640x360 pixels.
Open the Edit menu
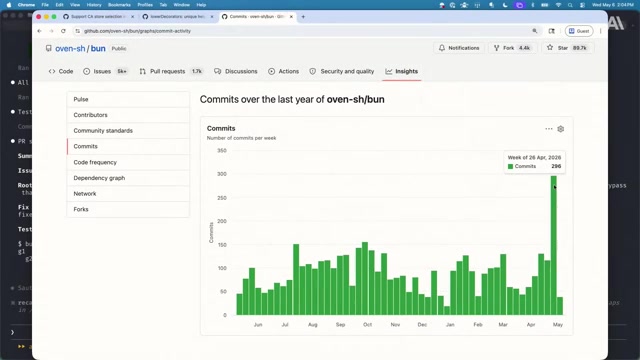60,5
